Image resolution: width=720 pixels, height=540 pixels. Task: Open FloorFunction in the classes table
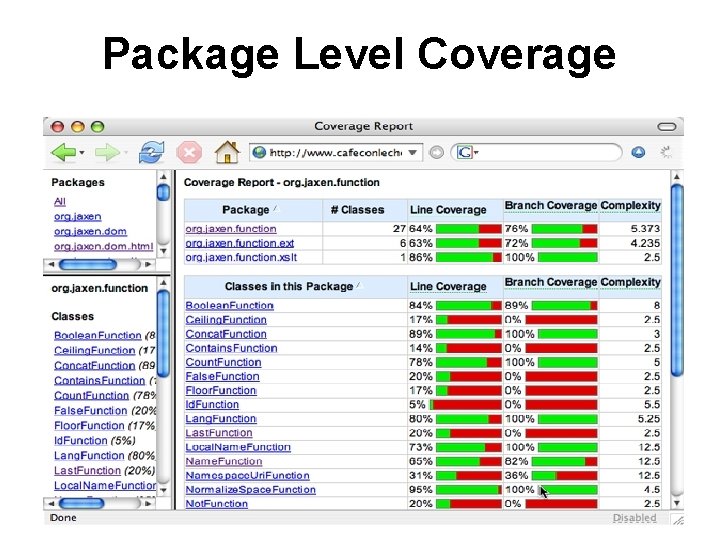221,391
